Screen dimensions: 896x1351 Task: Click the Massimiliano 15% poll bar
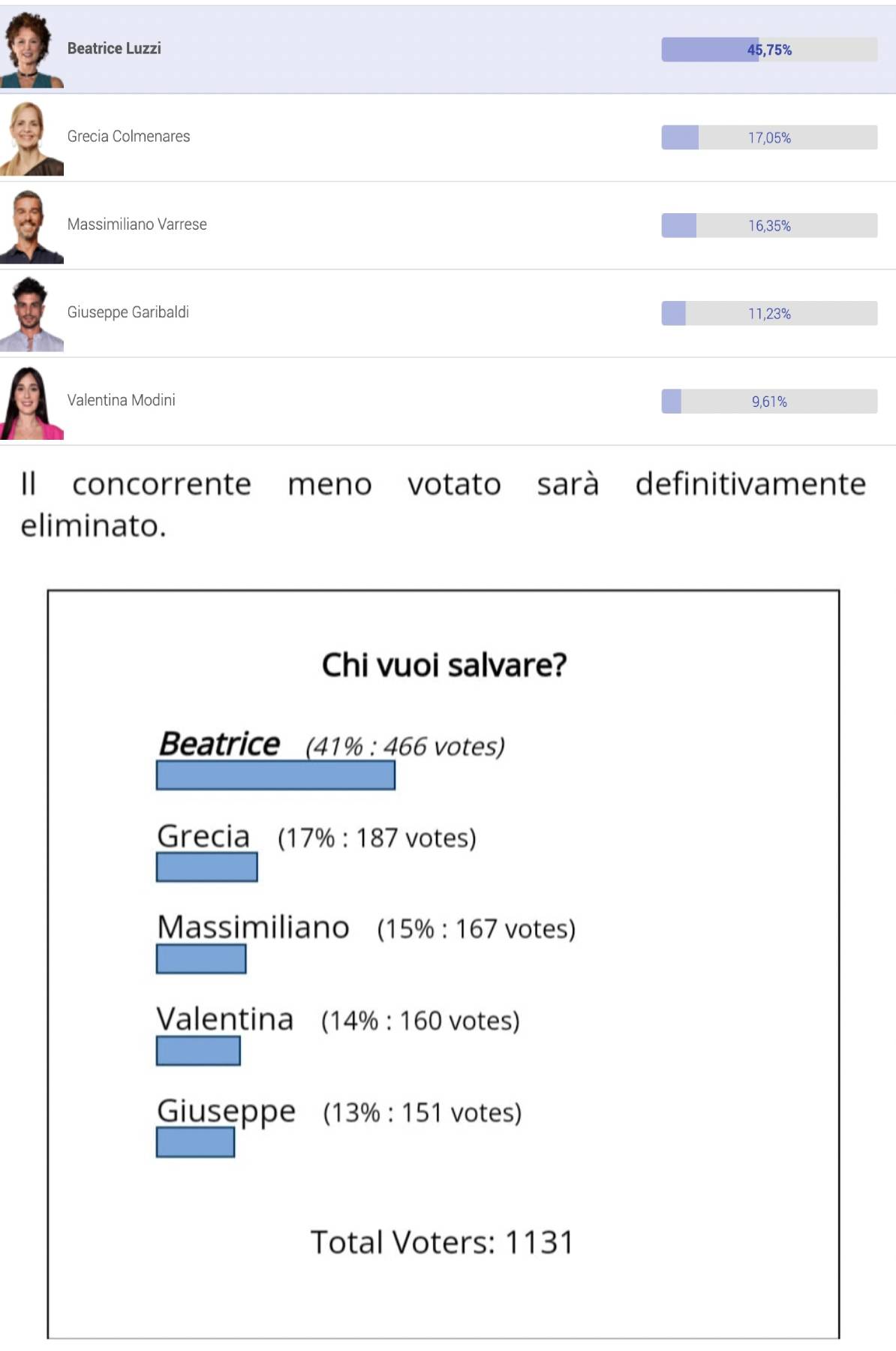201,959
